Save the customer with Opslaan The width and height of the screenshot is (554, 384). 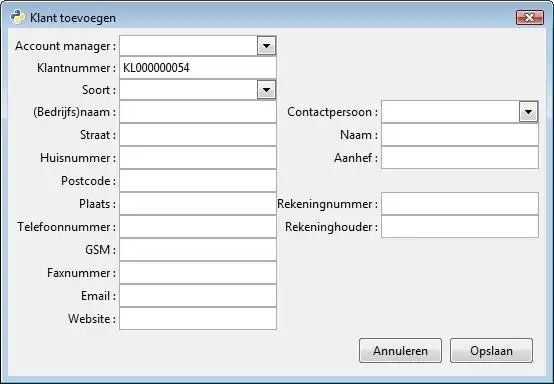[x=491, y=350]
